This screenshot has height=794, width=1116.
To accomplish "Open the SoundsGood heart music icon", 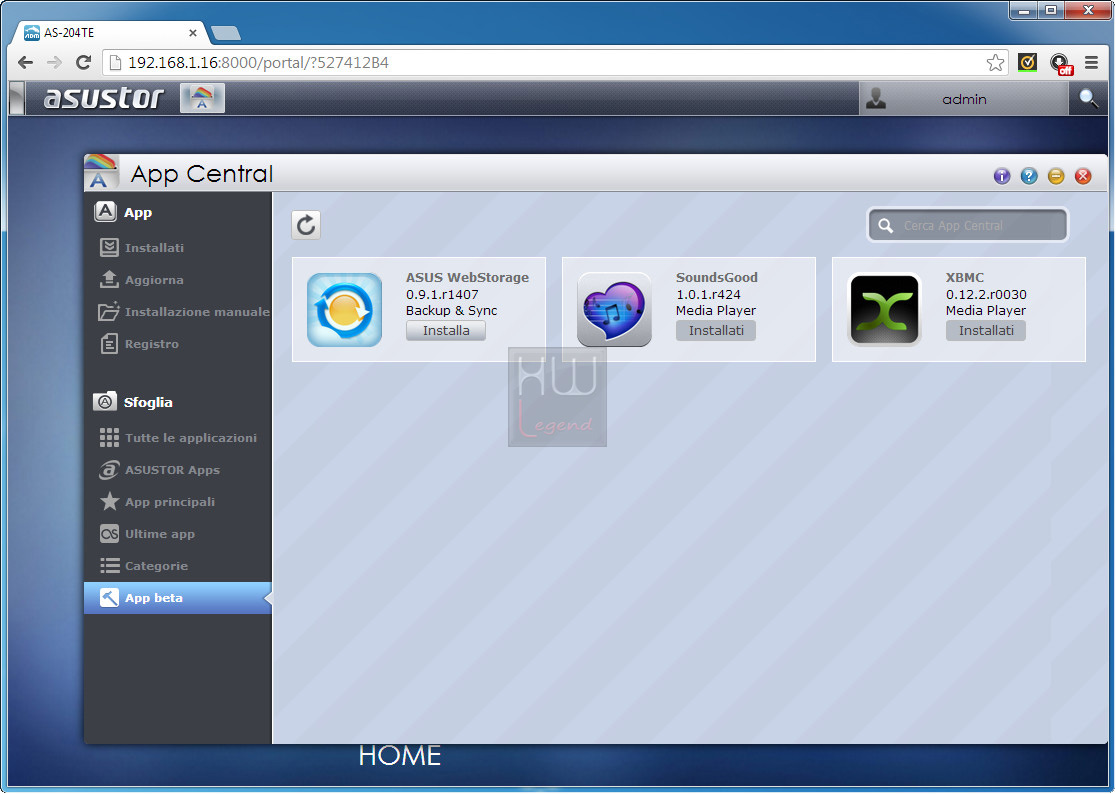I will point(614,309).
